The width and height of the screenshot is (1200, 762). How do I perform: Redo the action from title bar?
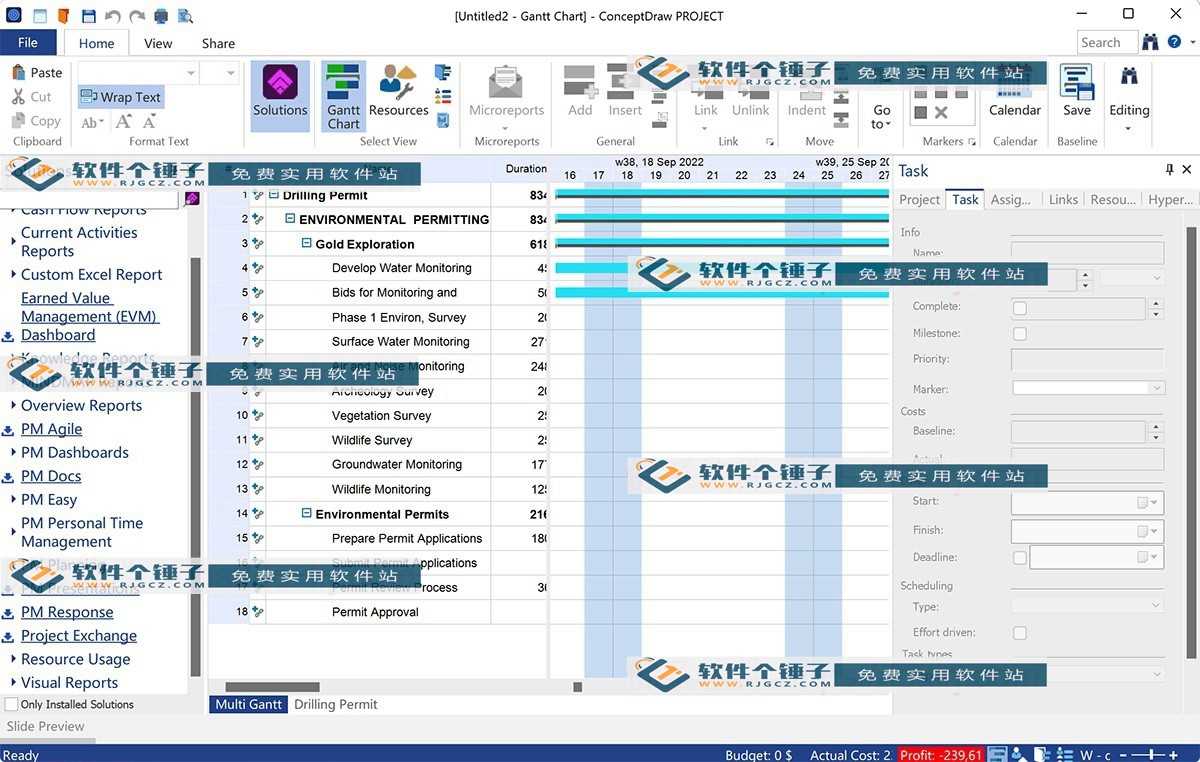pos(137,16)
